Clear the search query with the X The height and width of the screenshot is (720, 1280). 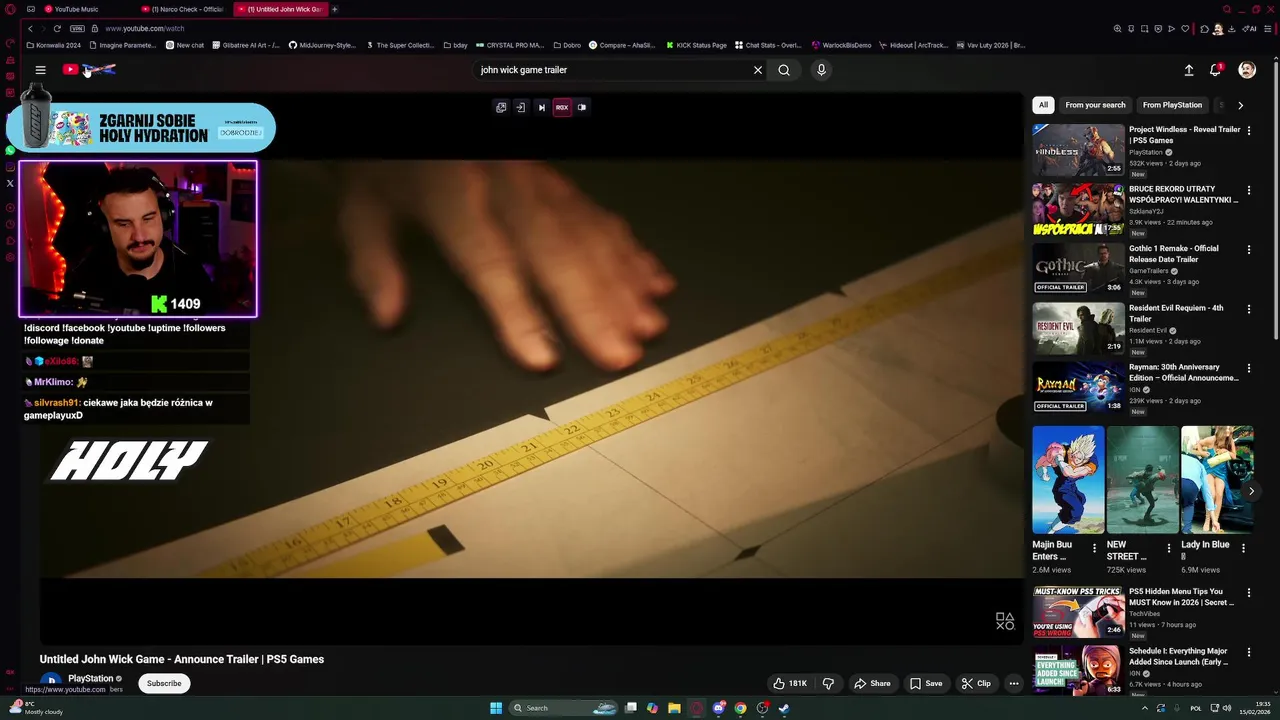pyautogui.click(x=758, y=70)
